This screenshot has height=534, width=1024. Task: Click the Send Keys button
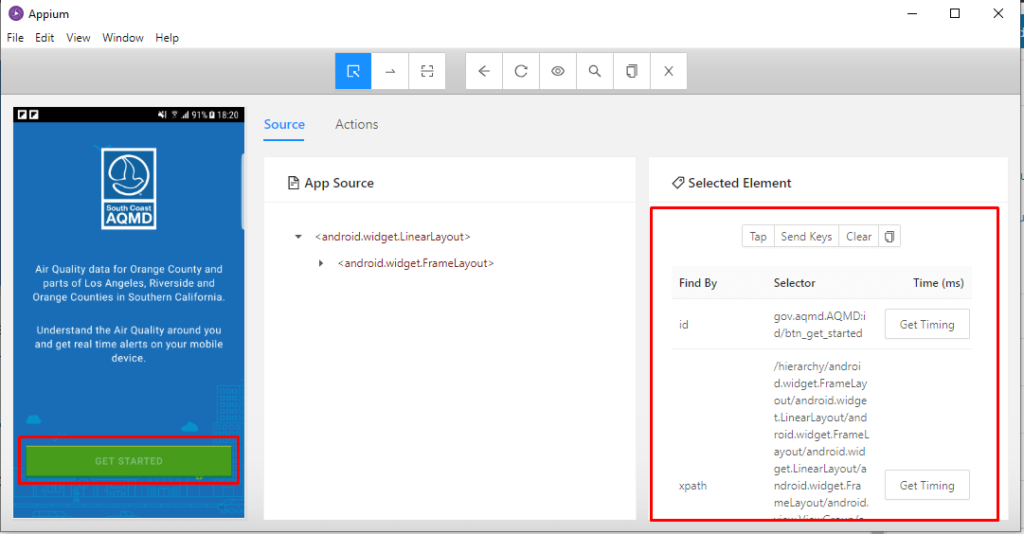806,237
